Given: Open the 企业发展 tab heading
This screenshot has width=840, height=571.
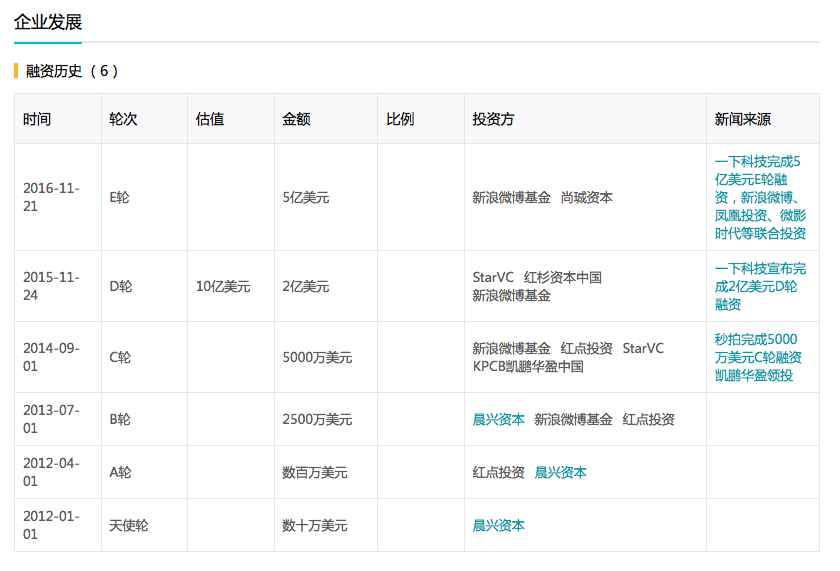Looking at the screenshot, I should coord(48,22).
